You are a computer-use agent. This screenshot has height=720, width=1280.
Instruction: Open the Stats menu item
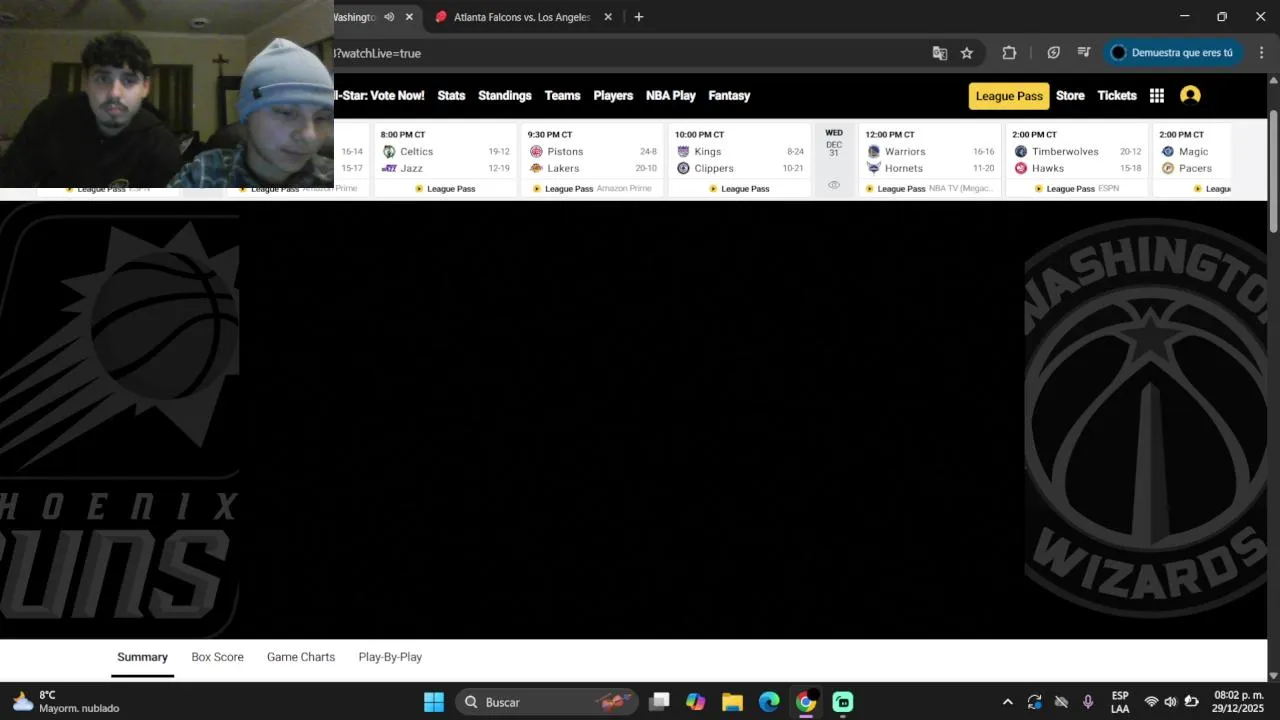click(x=451, y=96)
